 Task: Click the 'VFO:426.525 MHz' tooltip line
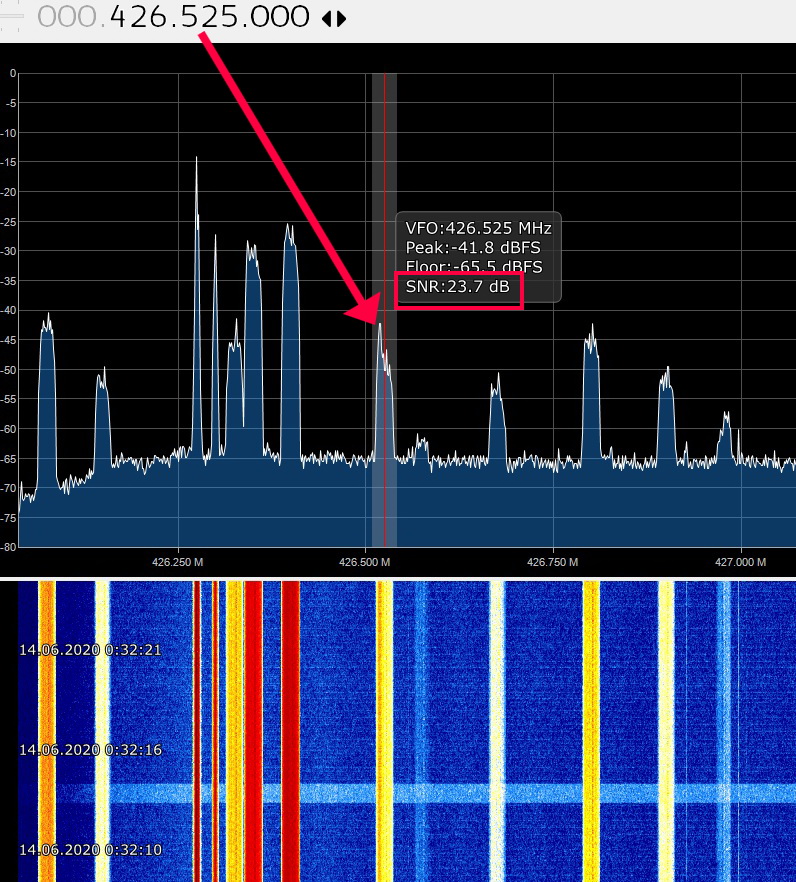[x=479, y=228]
